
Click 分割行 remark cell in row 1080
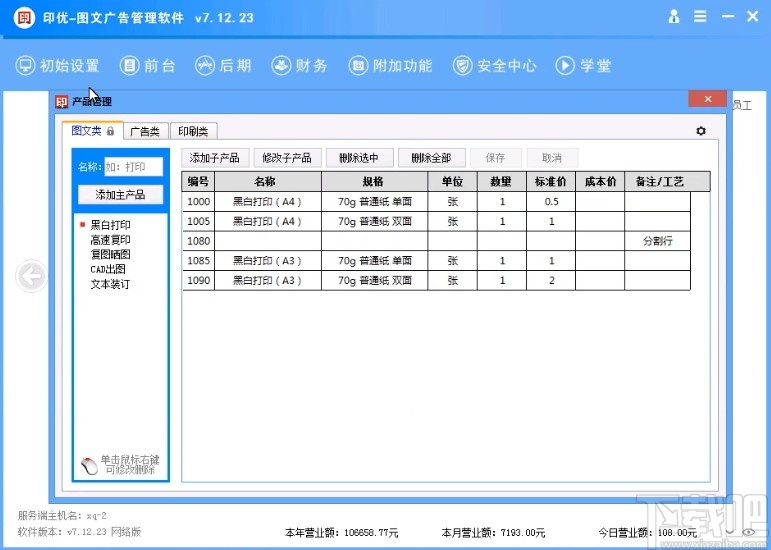[658, 241]
